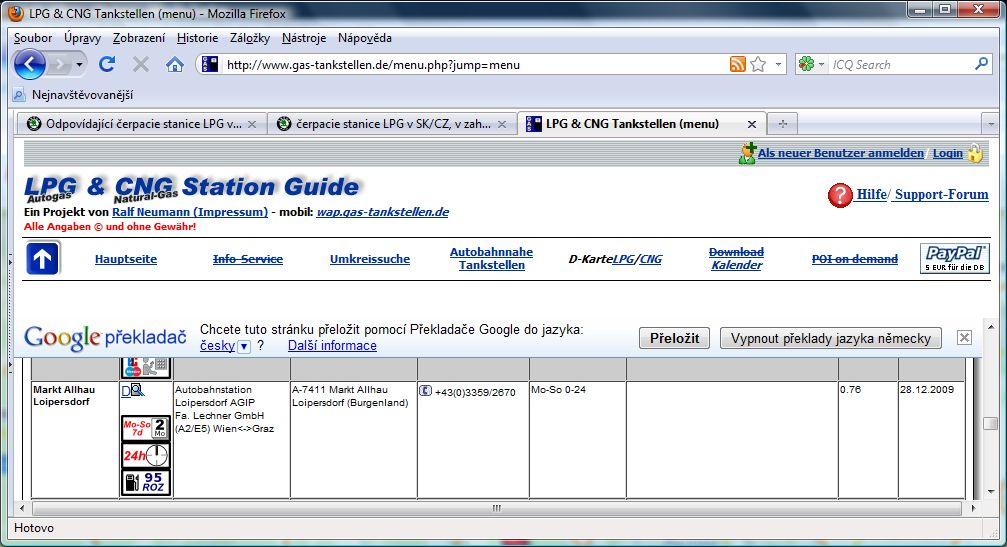Open Autobahnnahe Tankstellen link
Screen dimensions: 1007x547
click(491, 259)
